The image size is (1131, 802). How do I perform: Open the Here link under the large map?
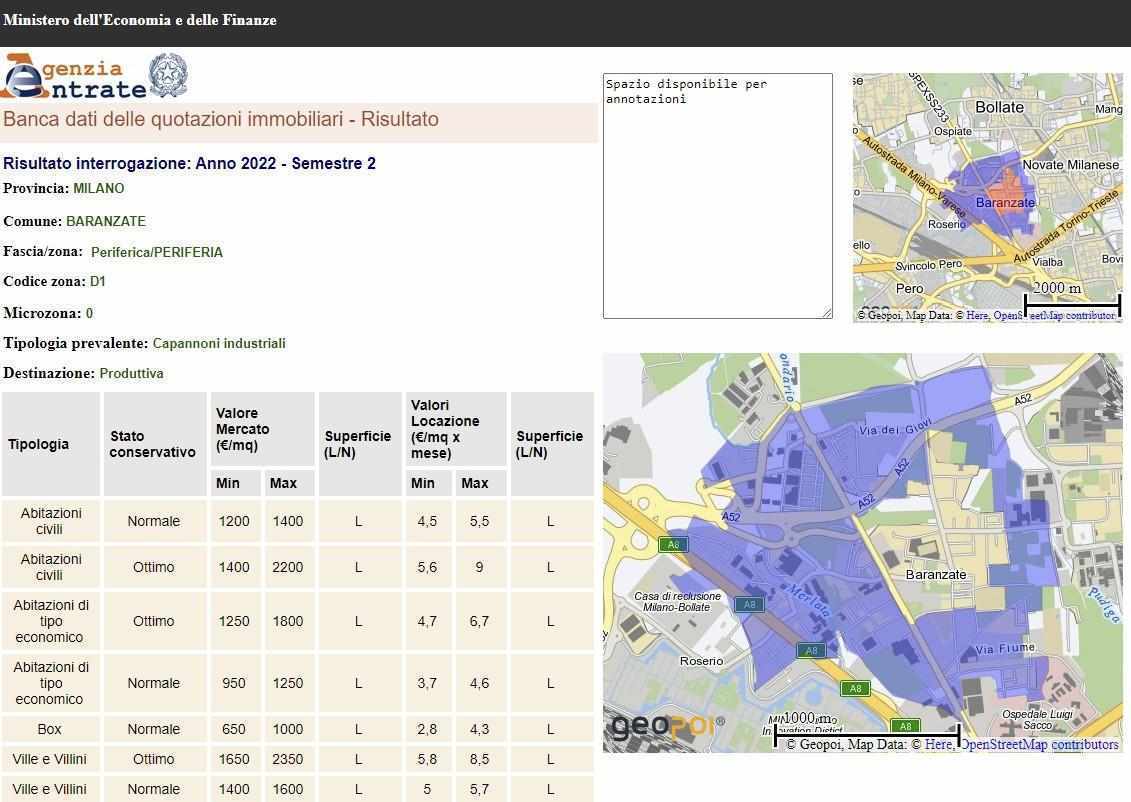tap(938, 744)
